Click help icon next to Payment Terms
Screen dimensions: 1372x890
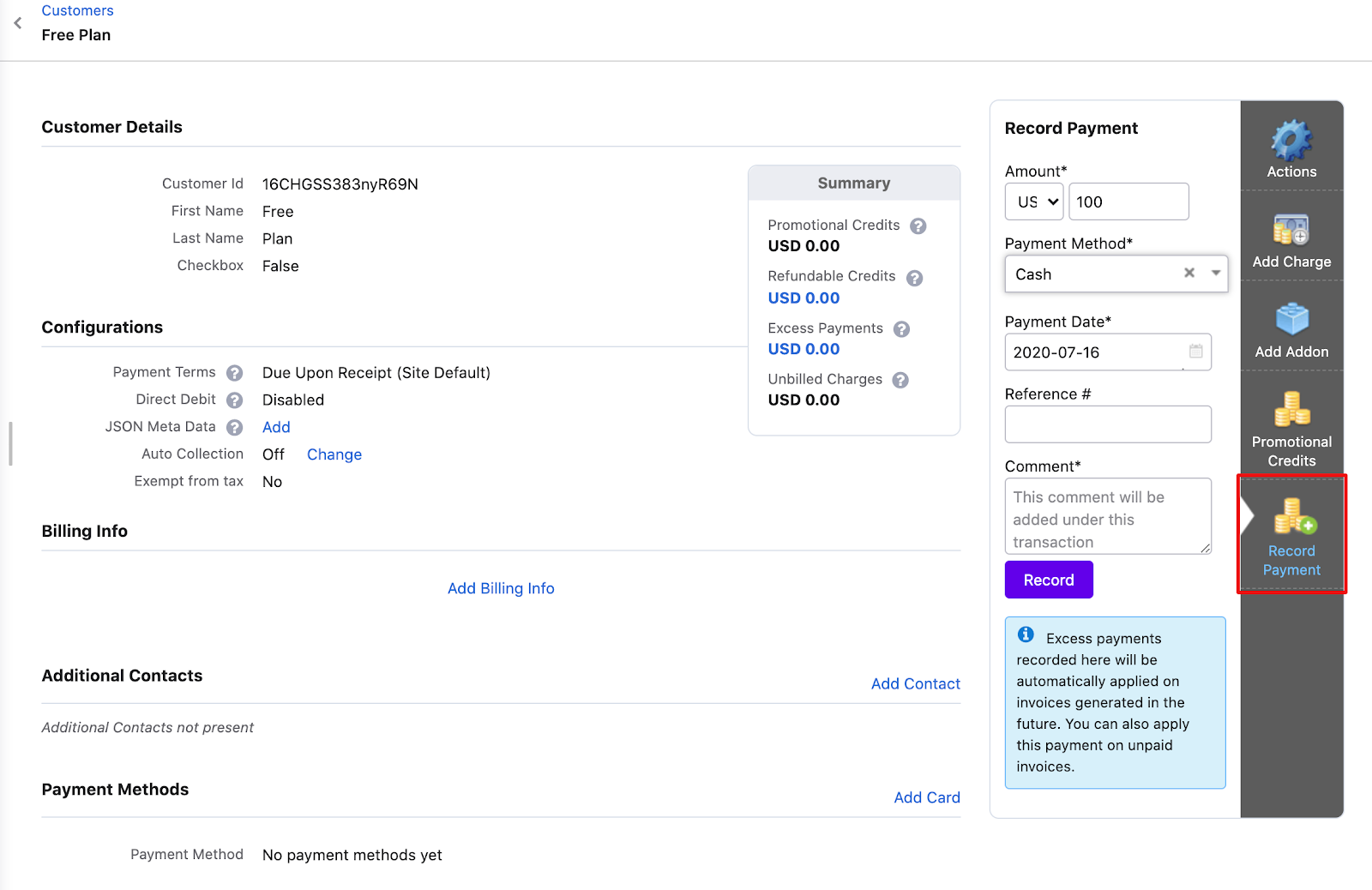[x=234, y=373]
